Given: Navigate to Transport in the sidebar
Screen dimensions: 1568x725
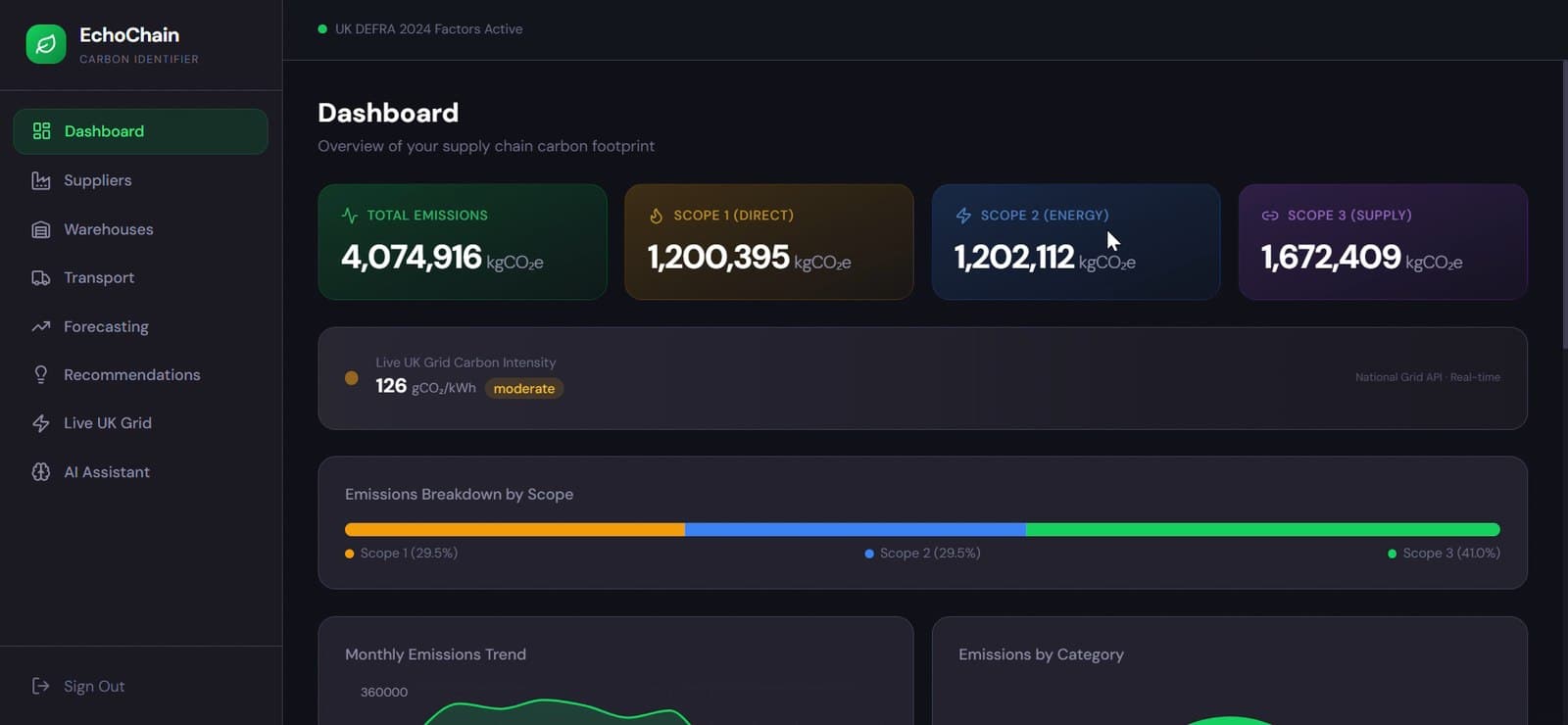Looking at the screenshot, I should click(141, 278).
